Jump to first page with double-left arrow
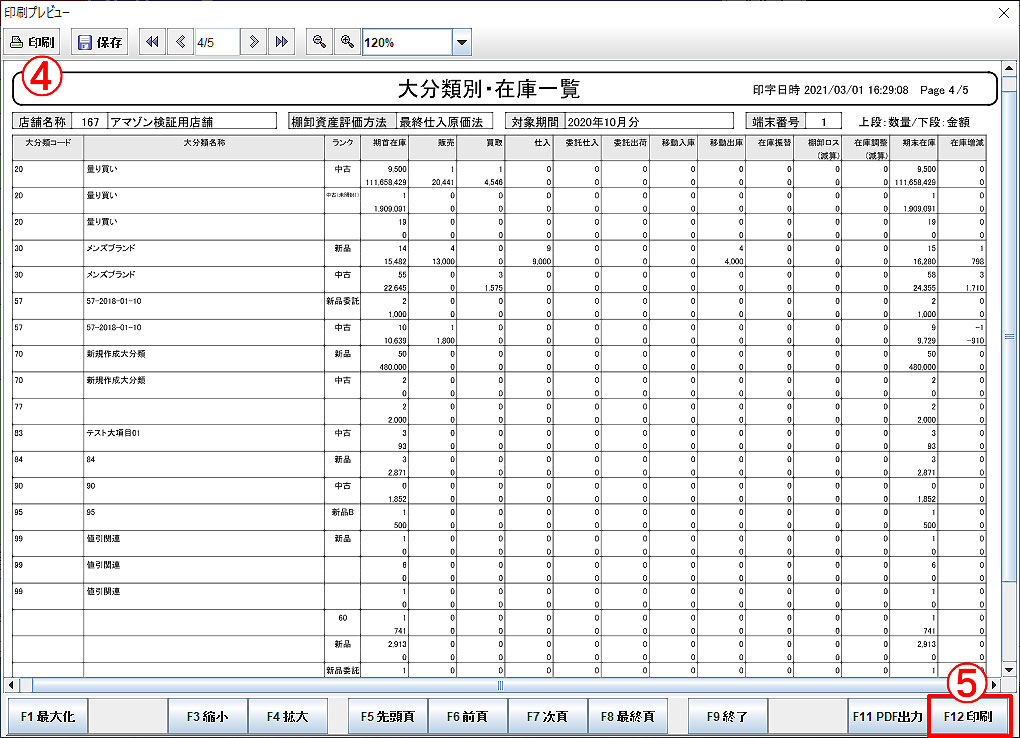This screenshot has height=738, width=1020. click(x=152, y=42)
